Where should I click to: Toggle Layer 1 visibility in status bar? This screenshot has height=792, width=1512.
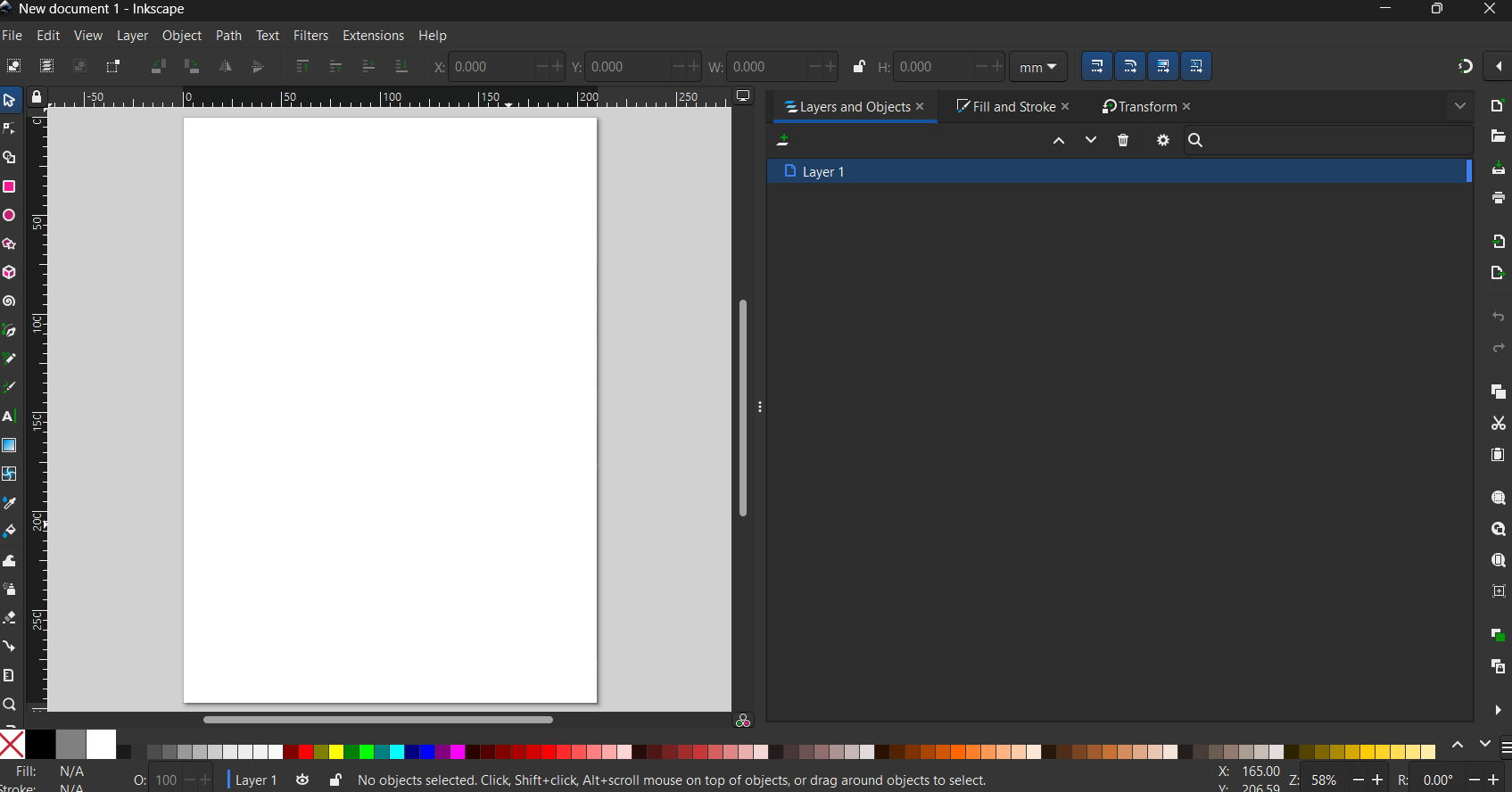[302, 780]
